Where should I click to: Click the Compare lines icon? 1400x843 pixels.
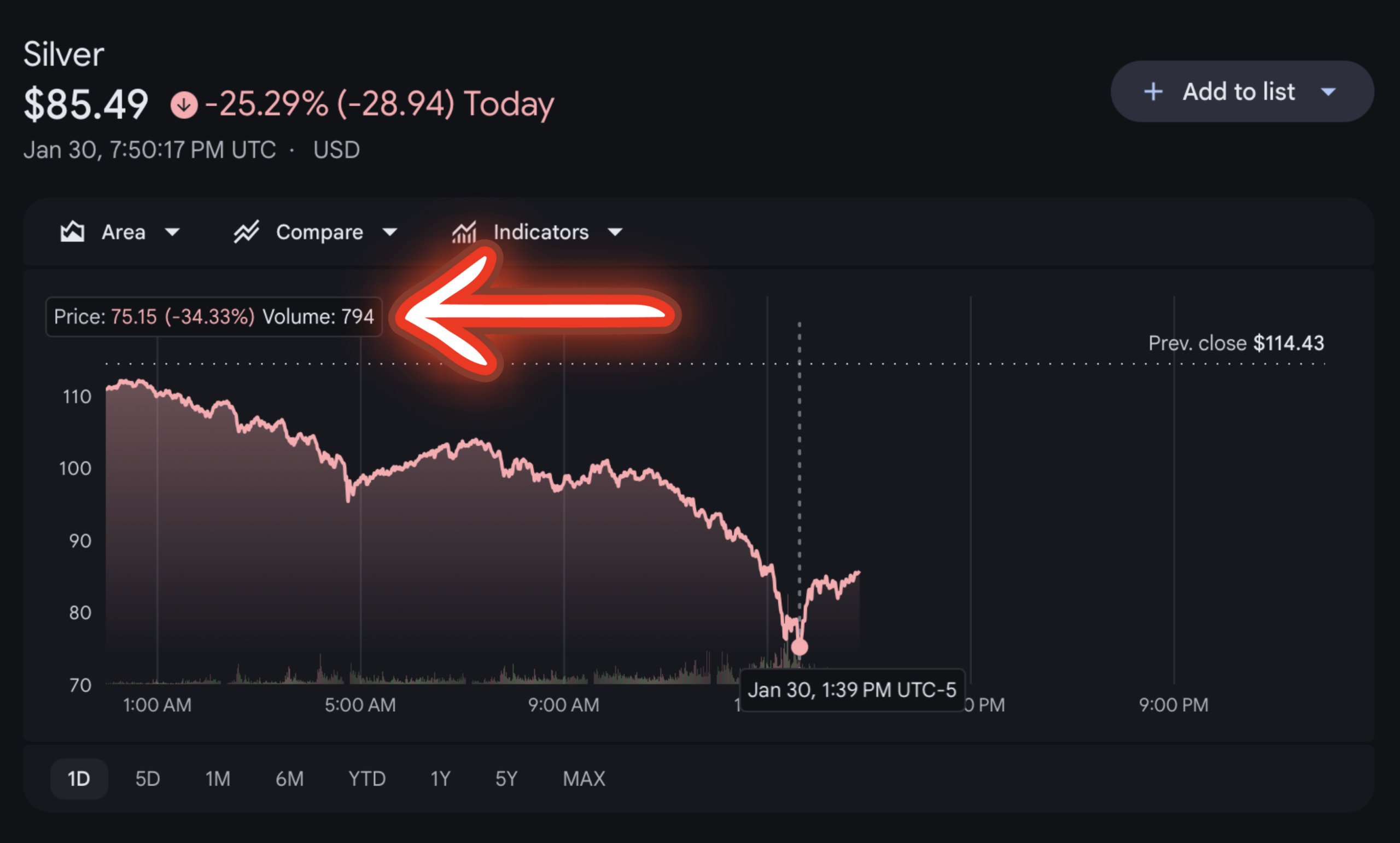(247, 232)
